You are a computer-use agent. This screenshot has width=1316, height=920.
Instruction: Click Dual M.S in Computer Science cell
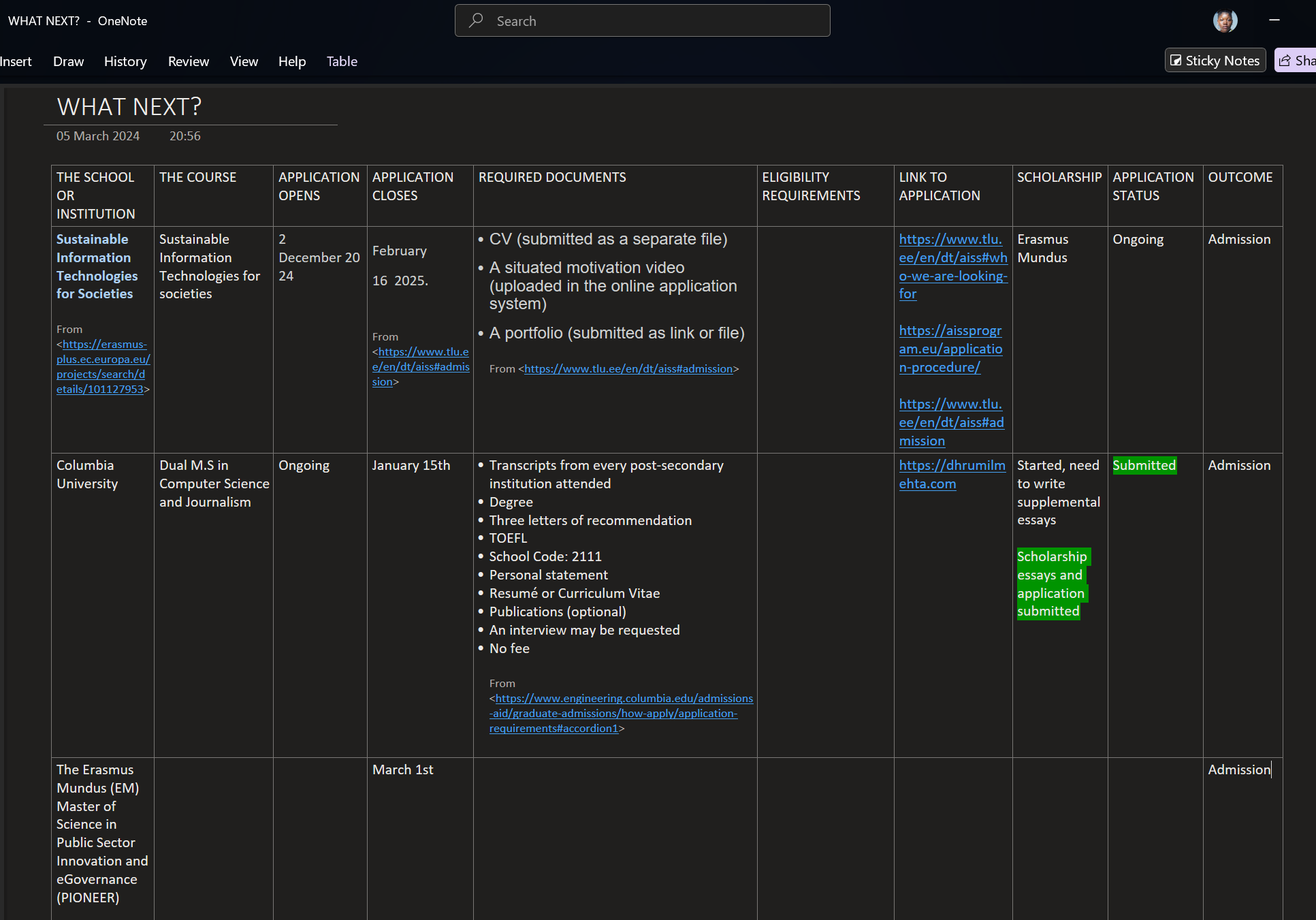tap(214, 484)
